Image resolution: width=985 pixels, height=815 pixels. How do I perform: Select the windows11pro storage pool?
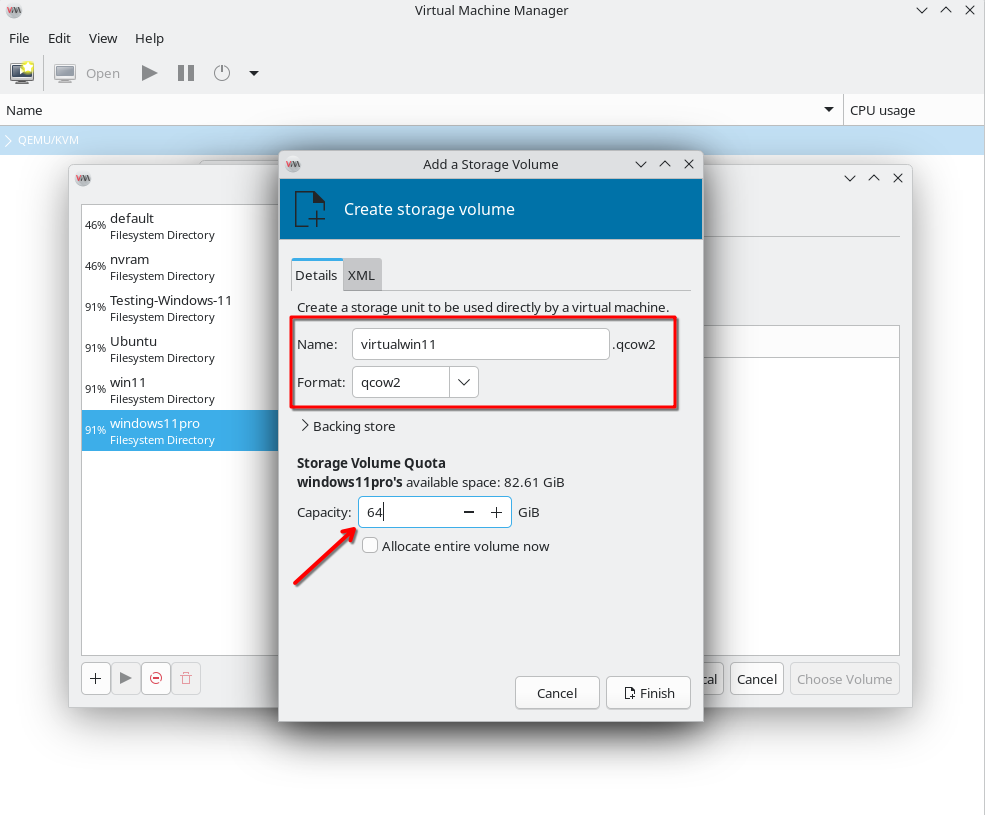point(180,430)
